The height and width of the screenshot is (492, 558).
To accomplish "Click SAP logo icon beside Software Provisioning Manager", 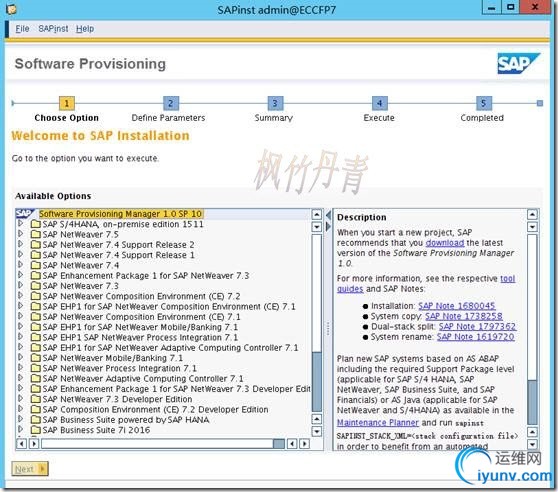I will click(x=25, y=213).
